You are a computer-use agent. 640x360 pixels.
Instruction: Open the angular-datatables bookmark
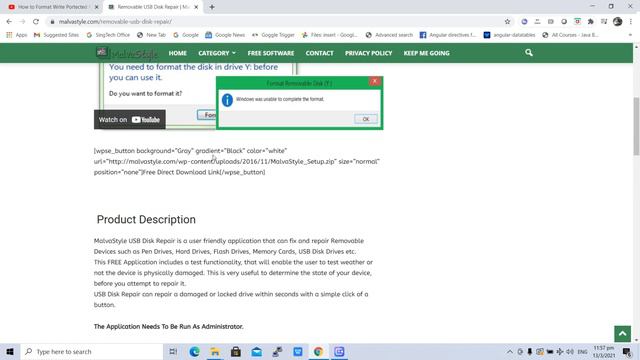509,35
